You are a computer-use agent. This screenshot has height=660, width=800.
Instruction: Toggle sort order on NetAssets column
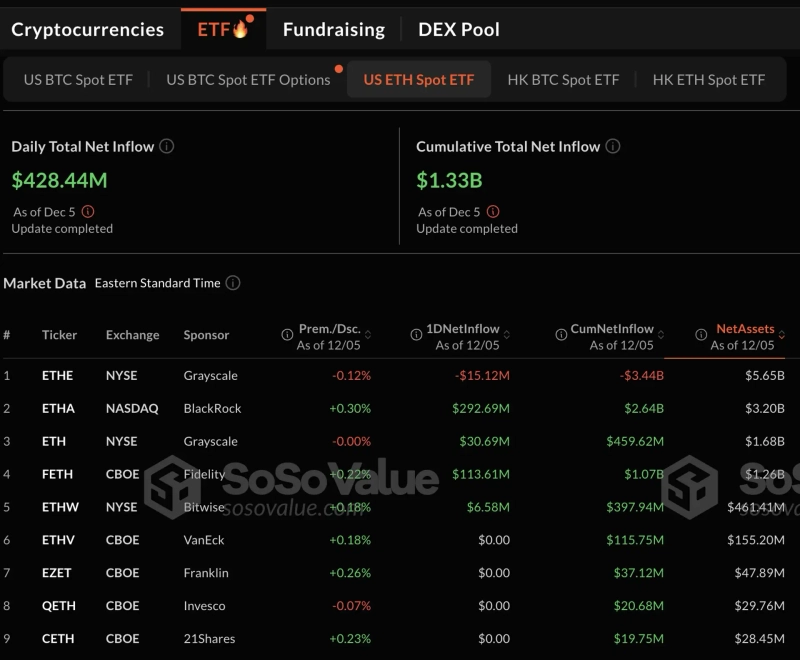tap(782, 335)
